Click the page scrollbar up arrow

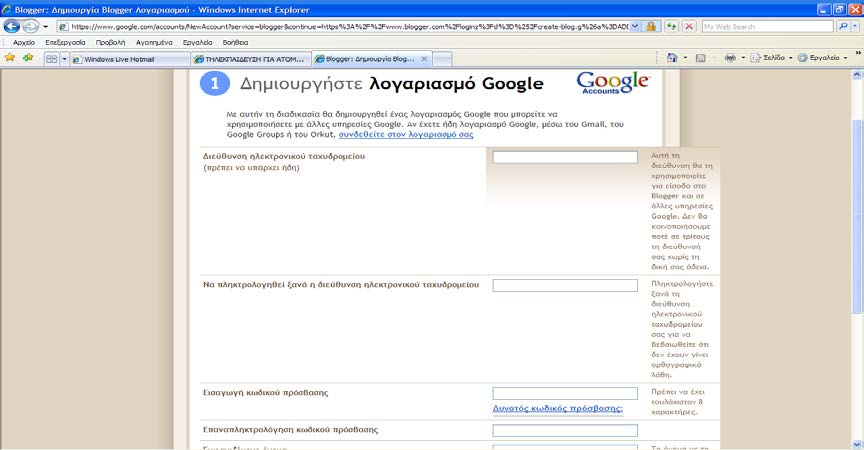click(857, 74)
